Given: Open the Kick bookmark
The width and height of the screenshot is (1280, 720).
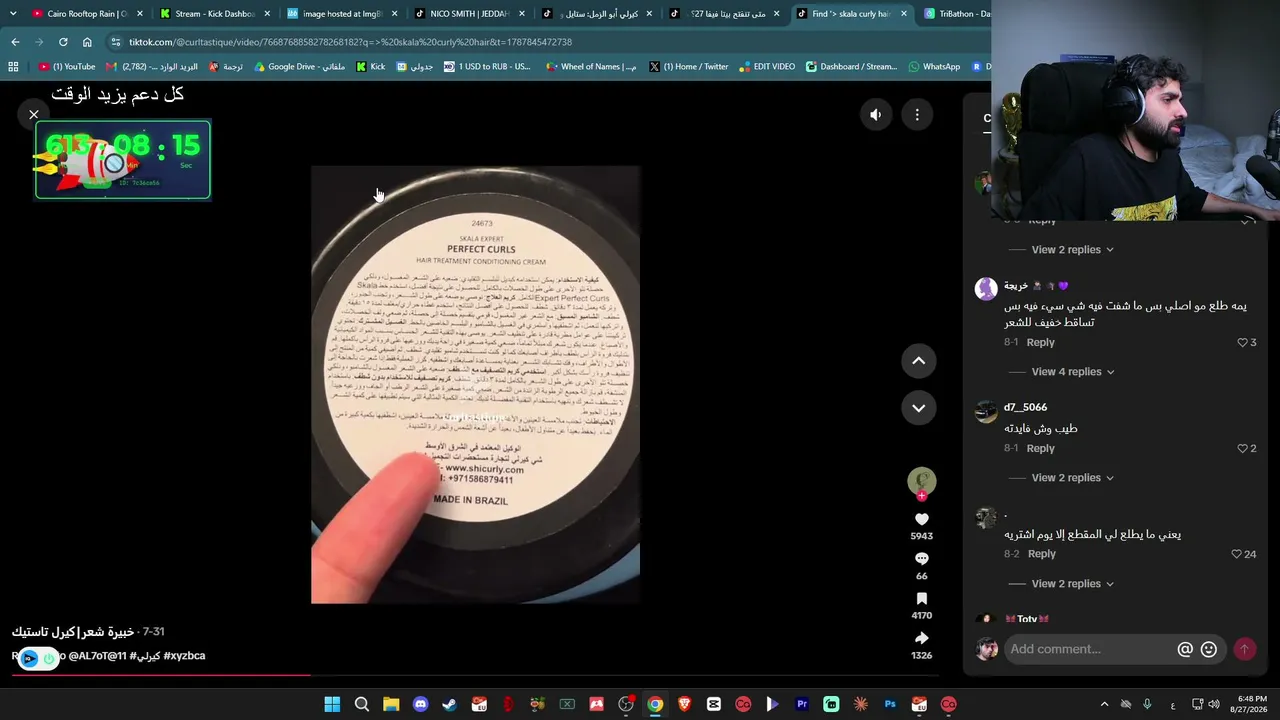Looking at the screenshot, I should click(371, 67).
